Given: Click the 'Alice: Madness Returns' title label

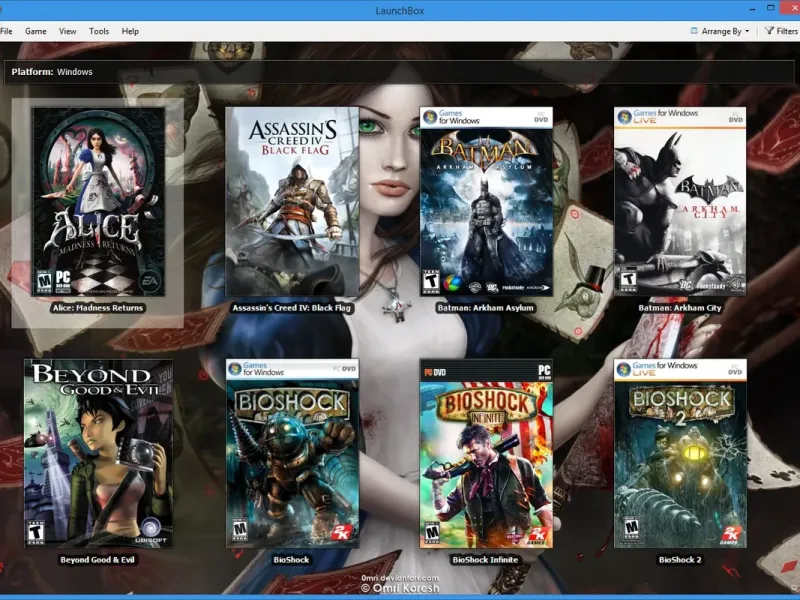Looking at the screenshot, I should [98, 308].
